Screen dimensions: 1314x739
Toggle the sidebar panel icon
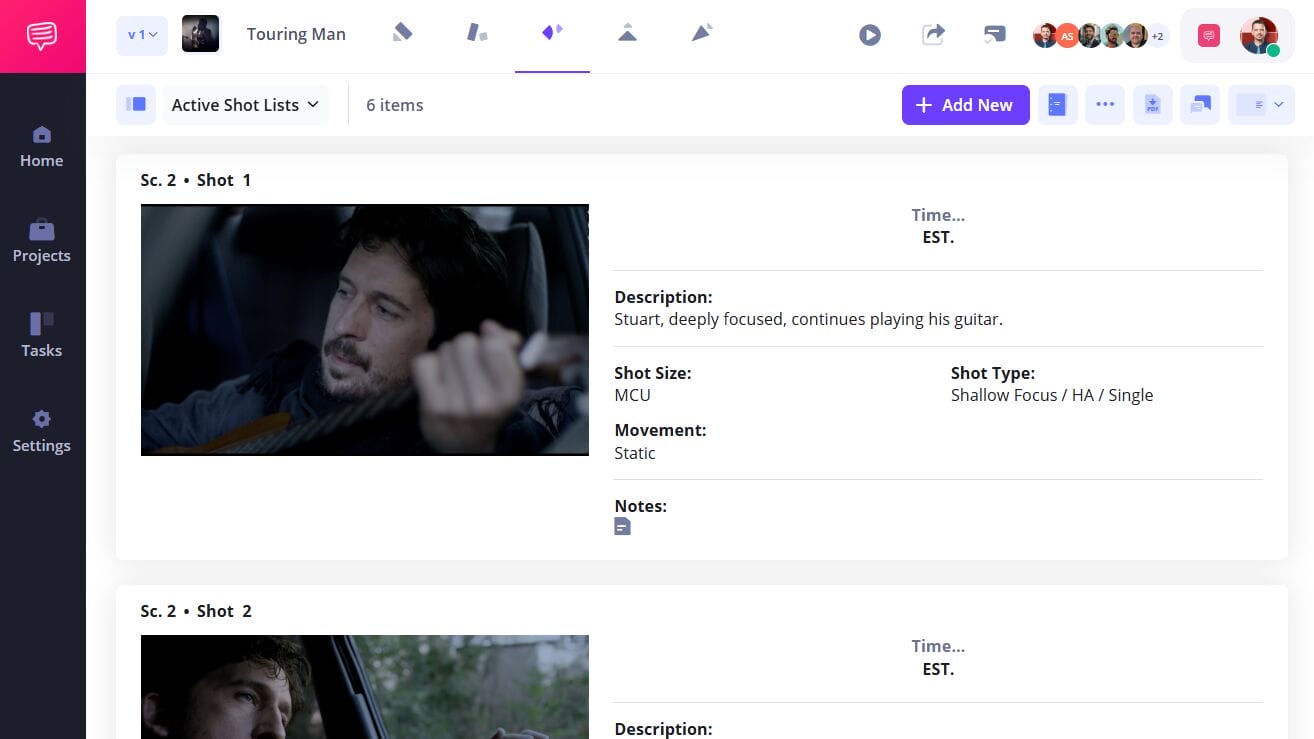pyautogui.click(x=136, y=105)
